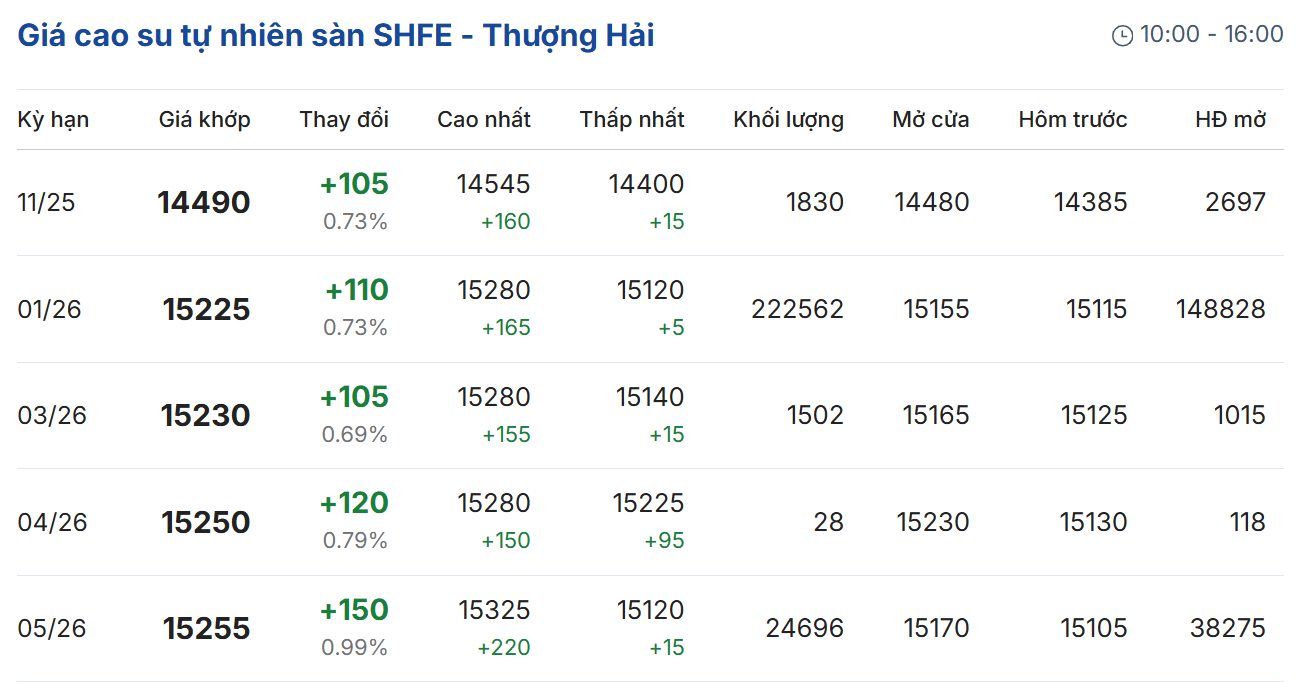Click the +150 change value

pos(354,610)
